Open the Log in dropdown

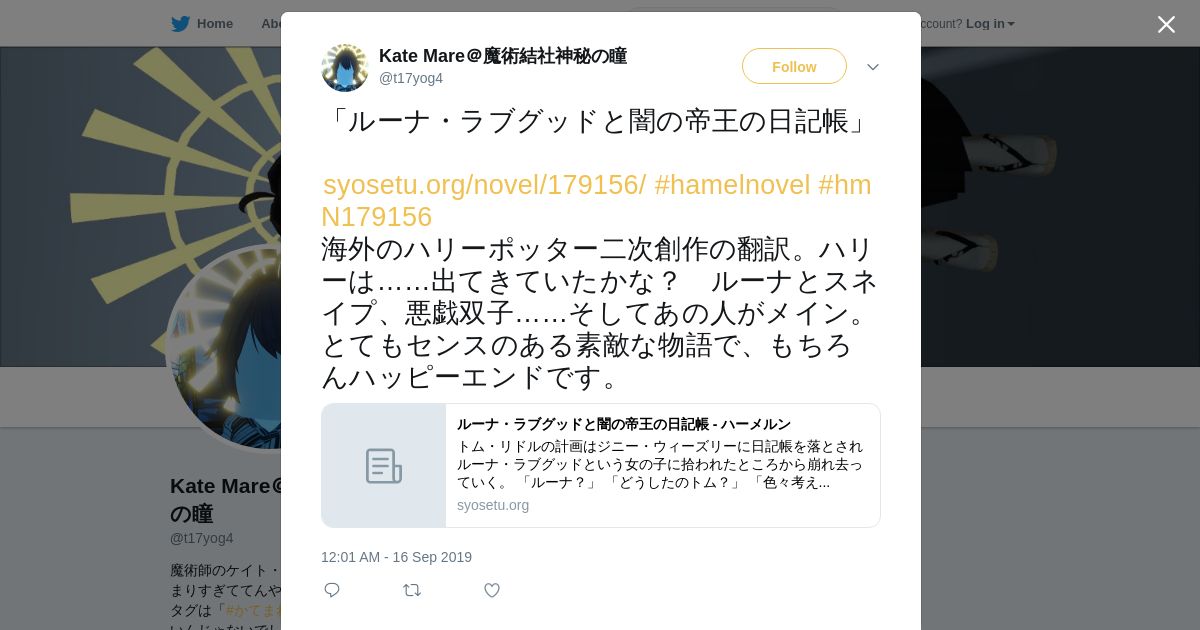(990, 24)
